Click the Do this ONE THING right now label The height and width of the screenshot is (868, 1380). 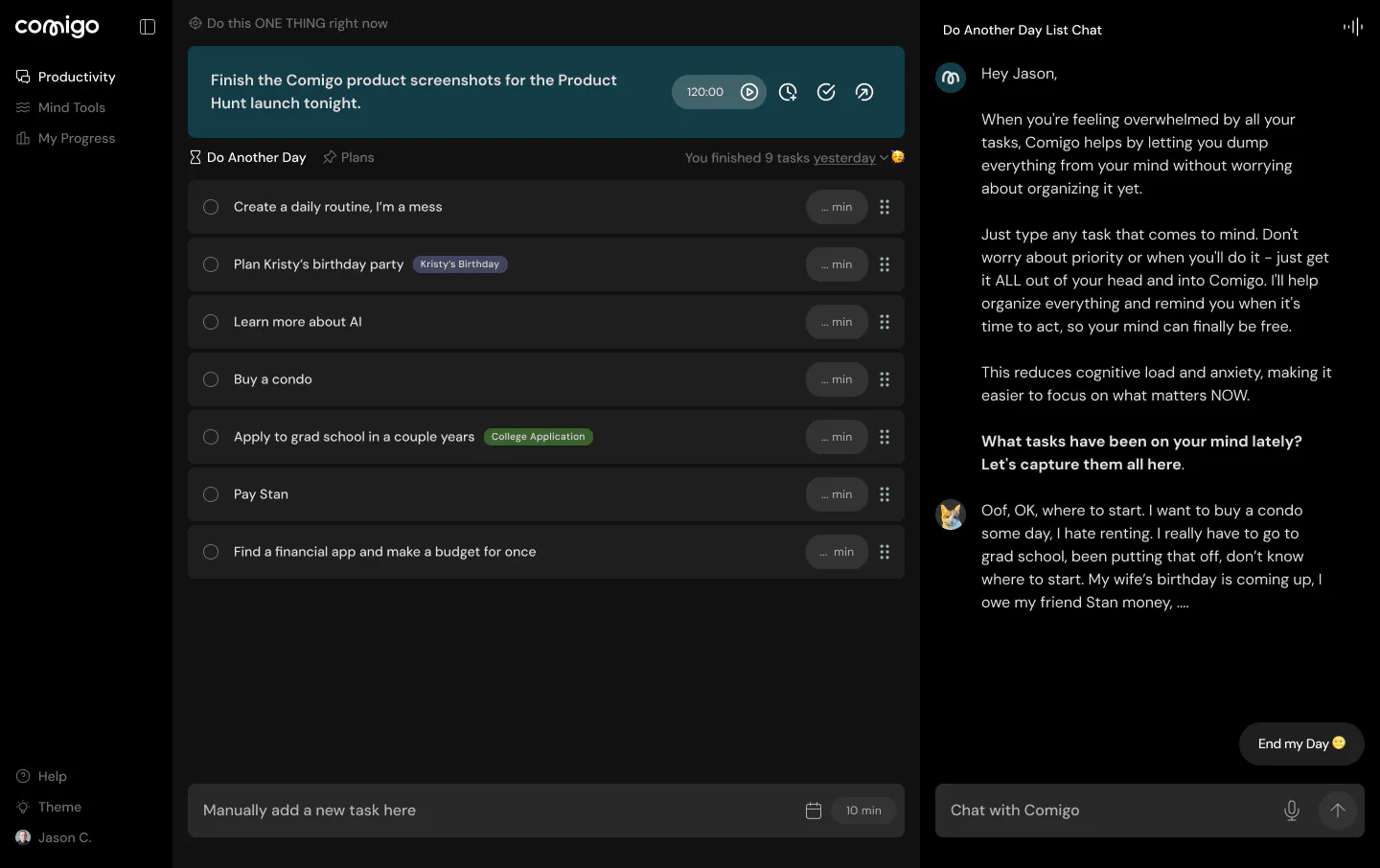[288, 23]
